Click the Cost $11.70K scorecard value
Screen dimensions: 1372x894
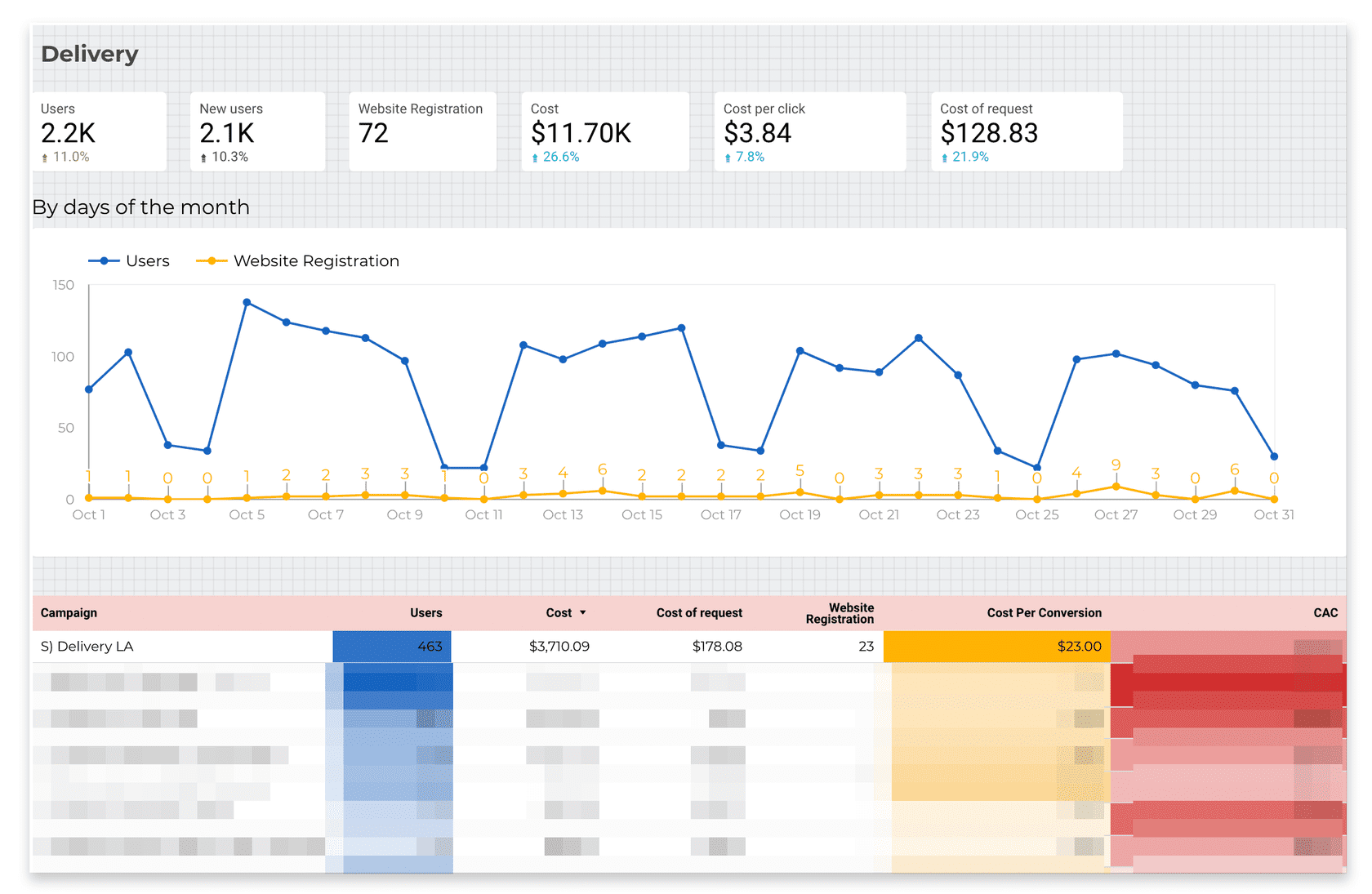coord(581,133)
